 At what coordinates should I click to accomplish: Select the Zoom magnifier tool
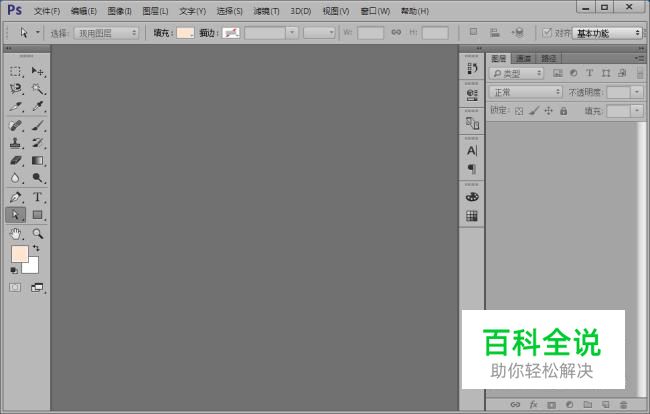[x=38, y=234]
